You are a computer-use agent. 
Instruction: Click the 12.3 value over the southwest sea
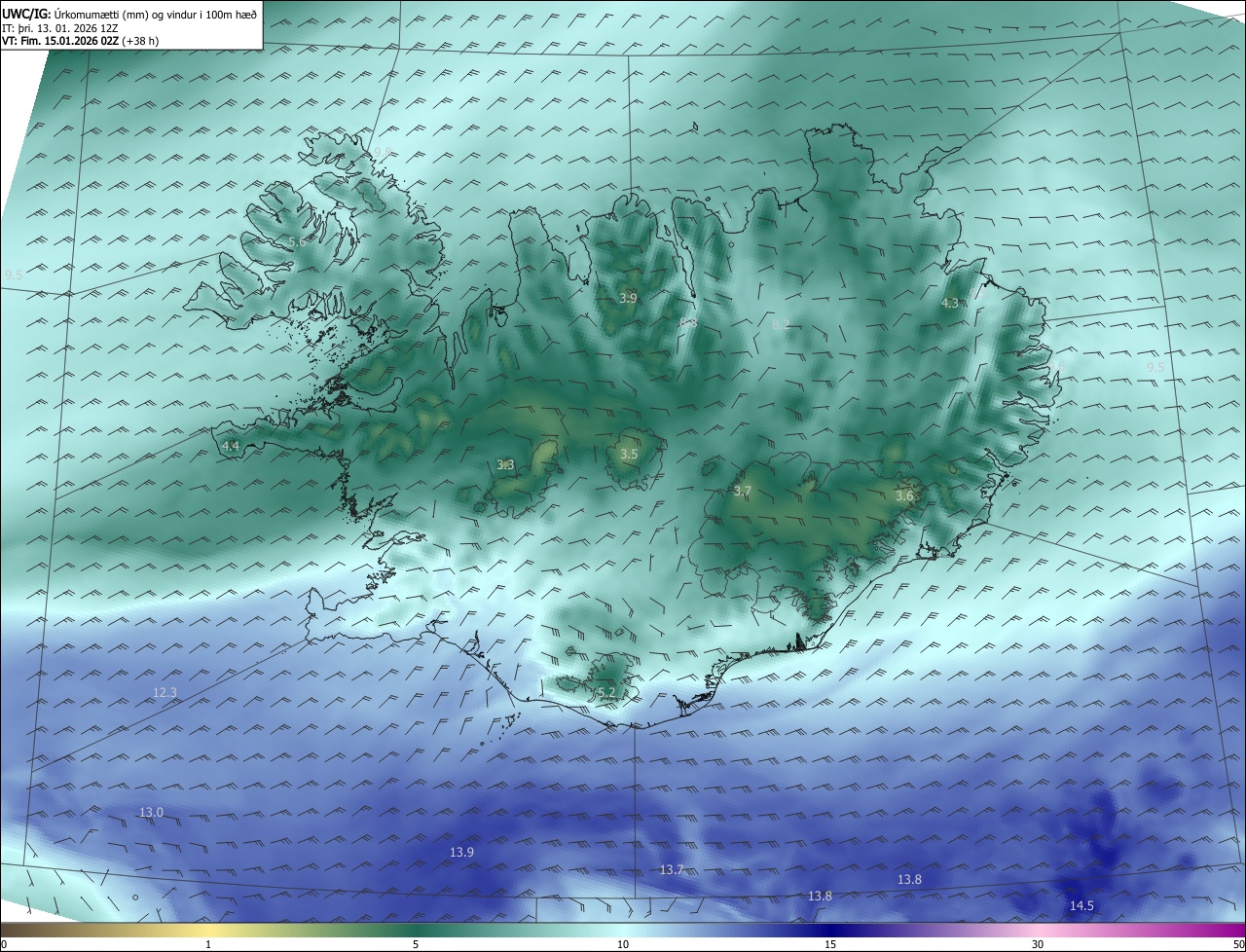(x=165, y=693)
